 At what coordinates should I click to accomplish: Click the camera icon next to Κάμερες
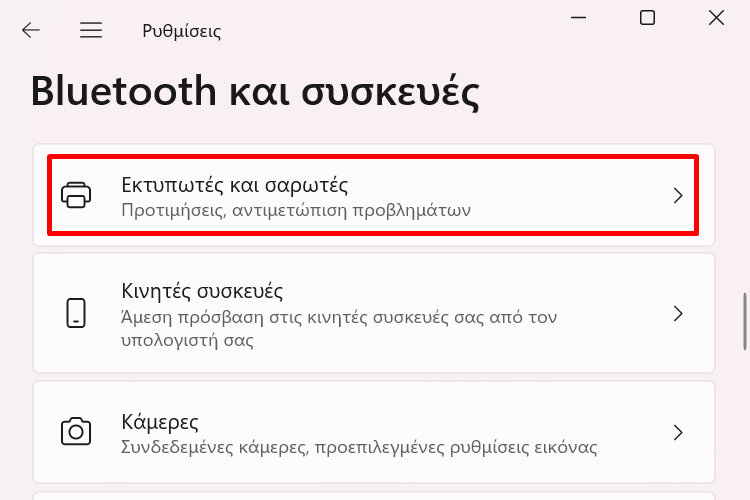click(76, 432)
